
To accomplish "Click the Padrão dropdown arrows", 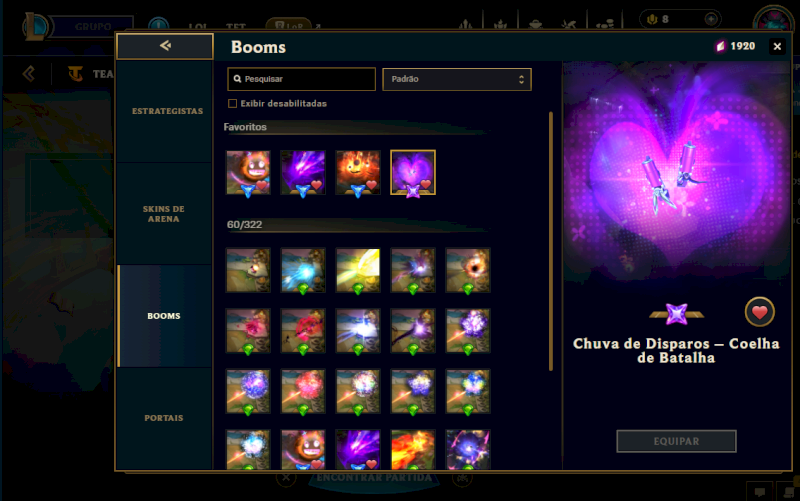I will [521, 80].
